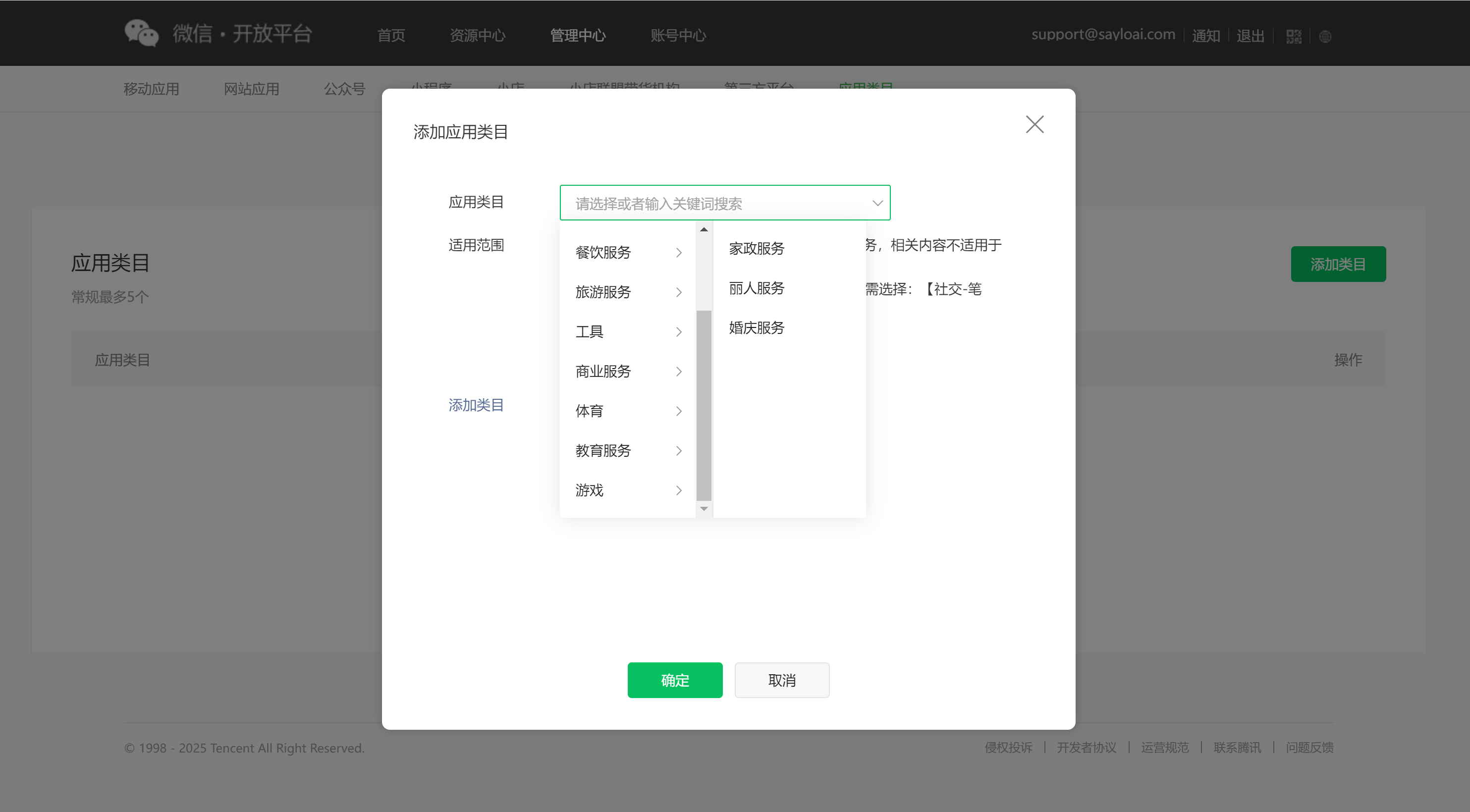Click the globe language icon
Screen dimensions: 1470x812
1325,37
